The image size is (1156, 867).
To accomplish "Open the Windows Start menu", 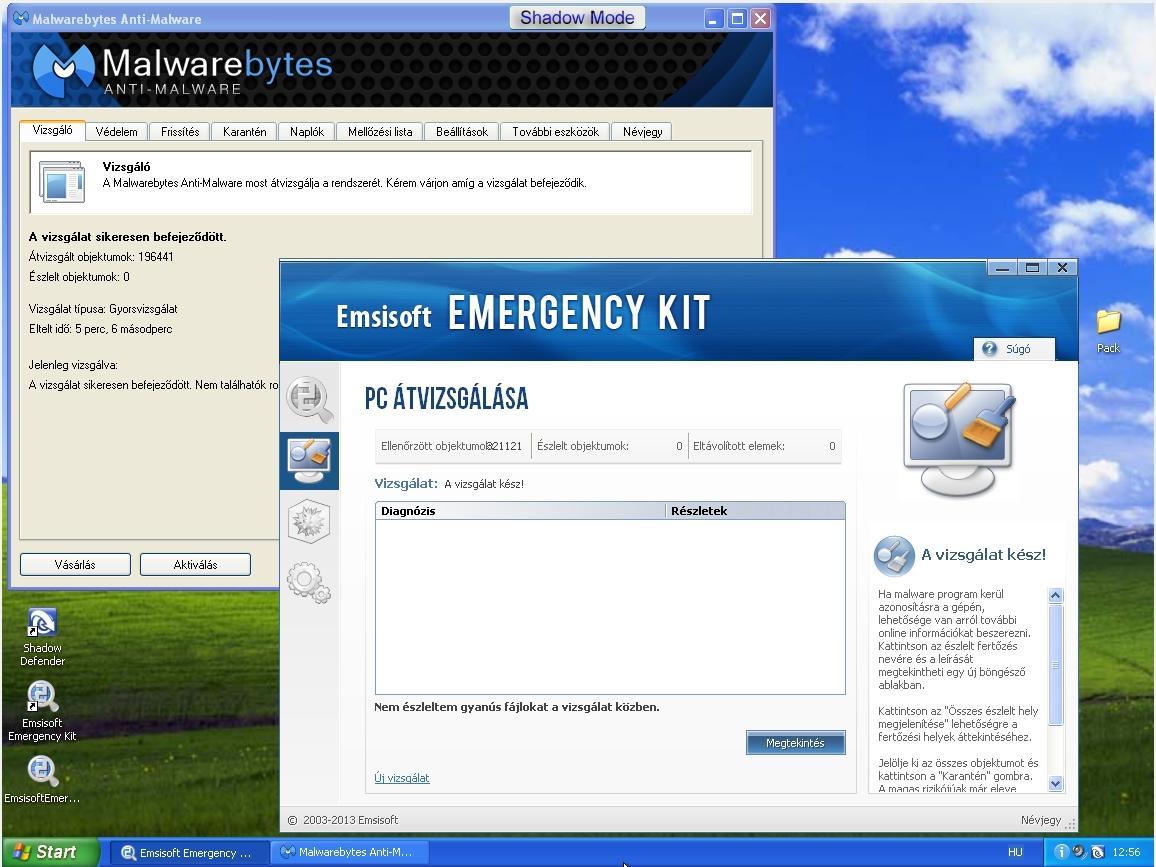I will 49,852.
